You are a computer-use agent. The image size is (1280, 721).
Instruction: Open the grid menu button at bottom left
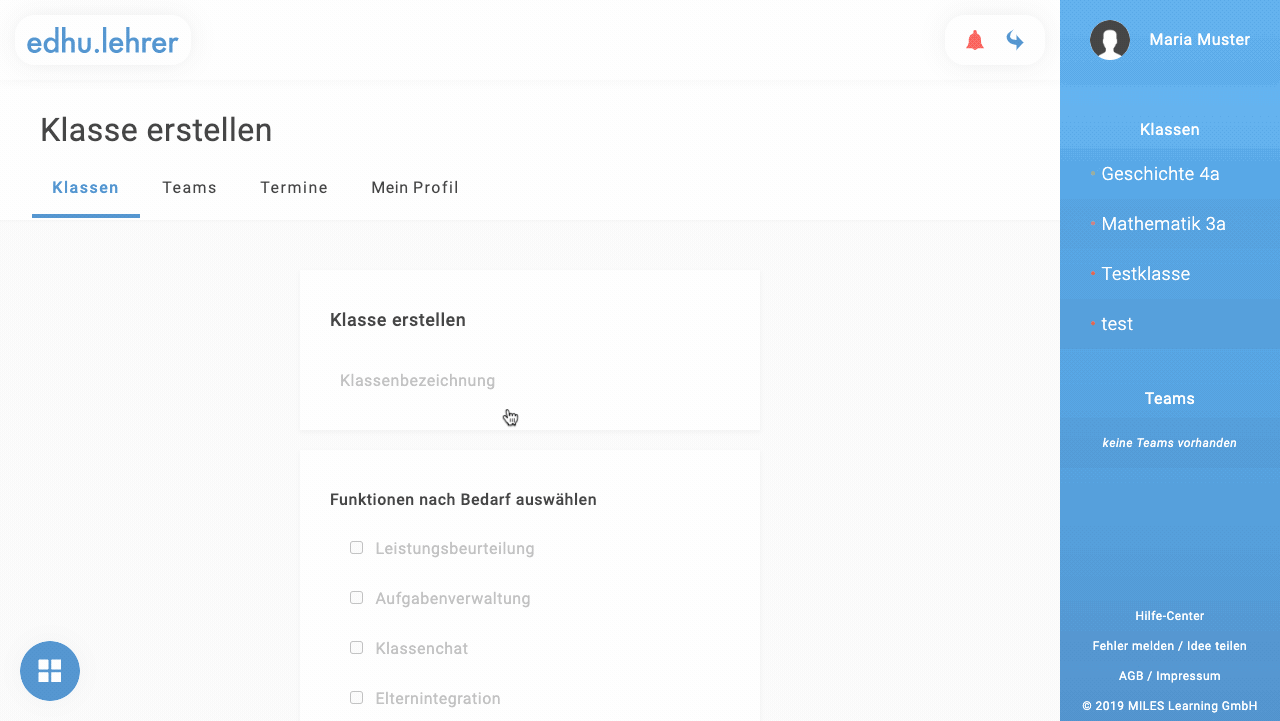click(50, 671)
